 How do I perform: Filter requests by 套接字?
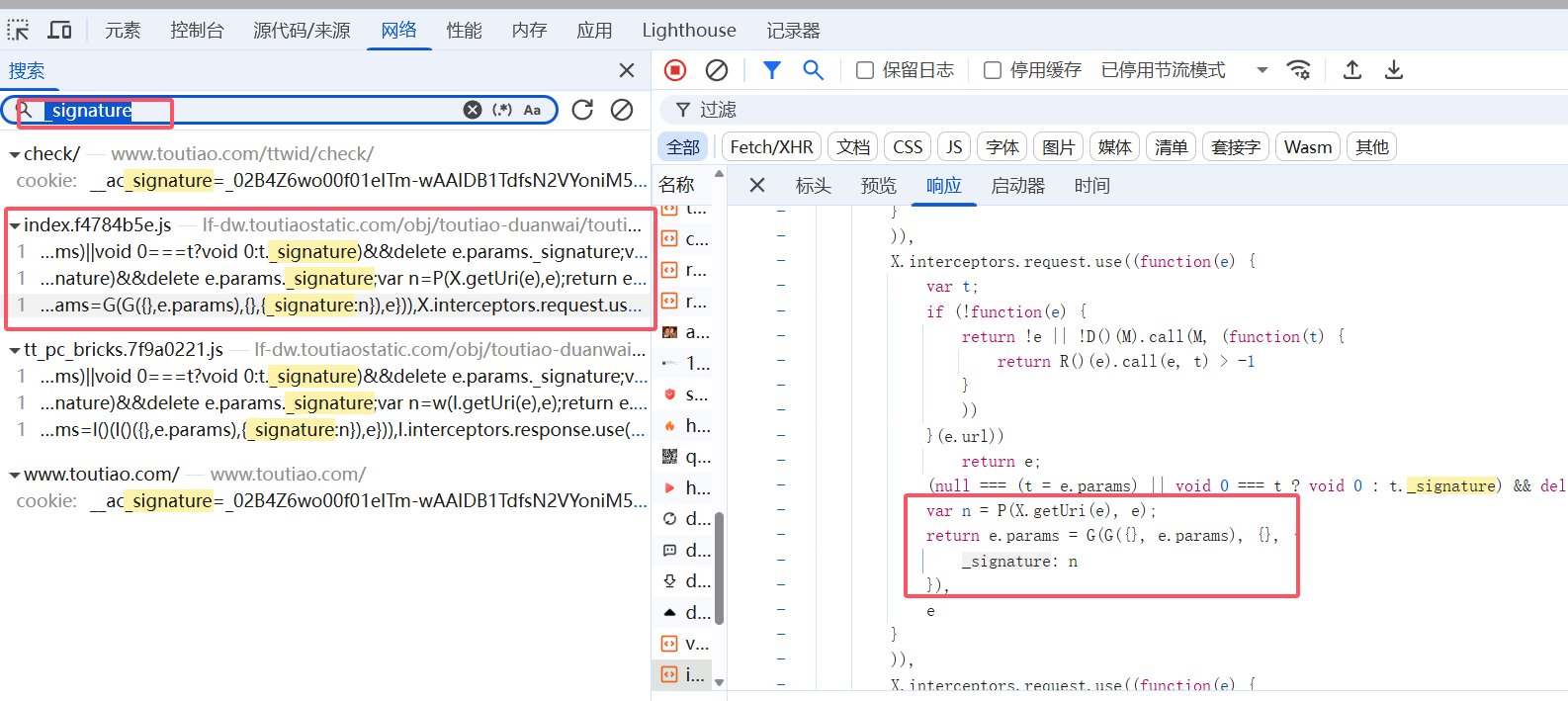coord(1236,147)
